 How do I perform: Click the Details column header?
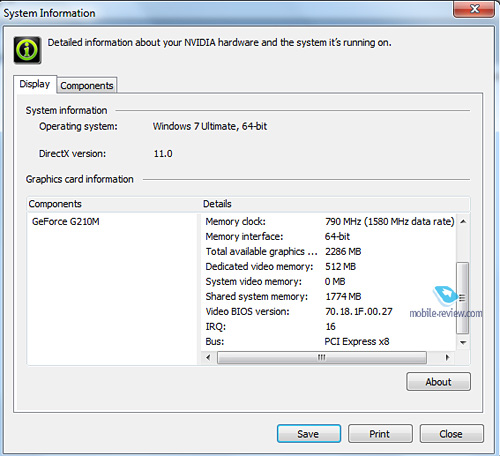[335, 204]
